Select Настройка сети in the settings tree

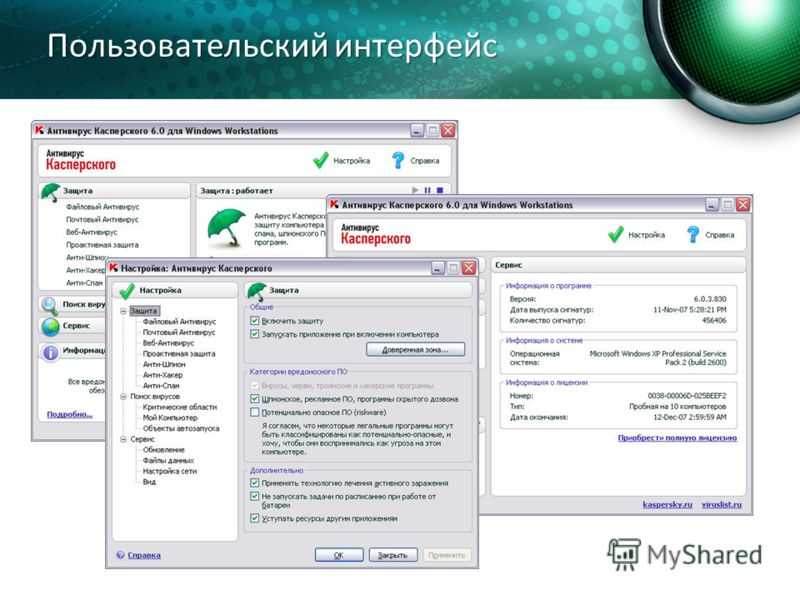(169, 471)
